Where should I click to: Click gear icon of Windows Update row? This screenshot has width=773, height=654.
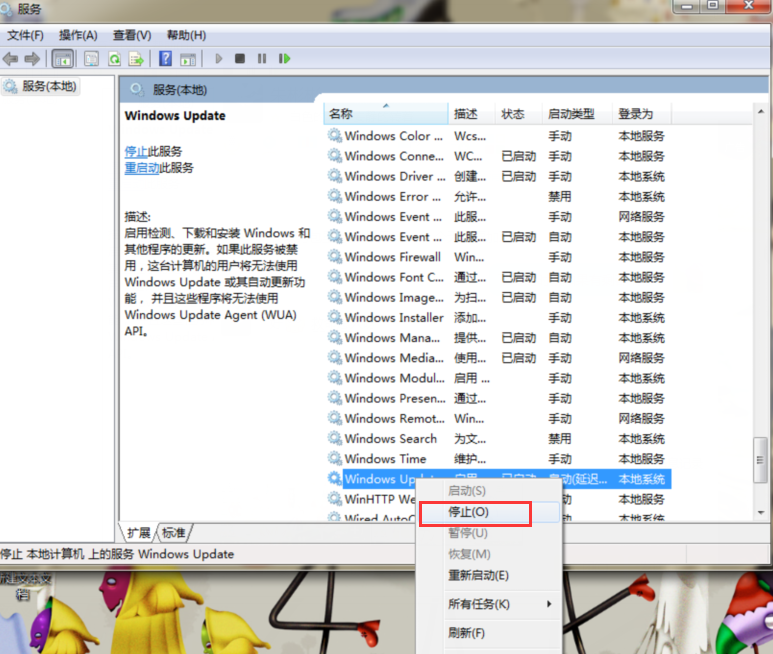coord(335,479)
